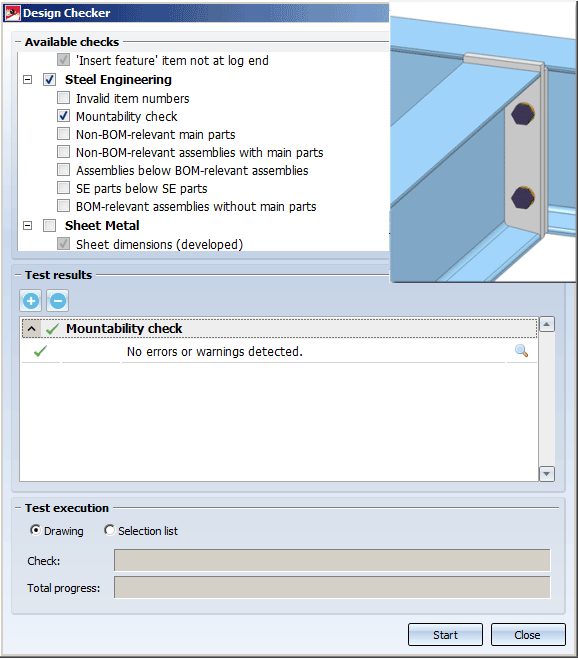Viewport: 578px width, 660px height.
Task: Click the Start button
Action: [x=445, y=634]
